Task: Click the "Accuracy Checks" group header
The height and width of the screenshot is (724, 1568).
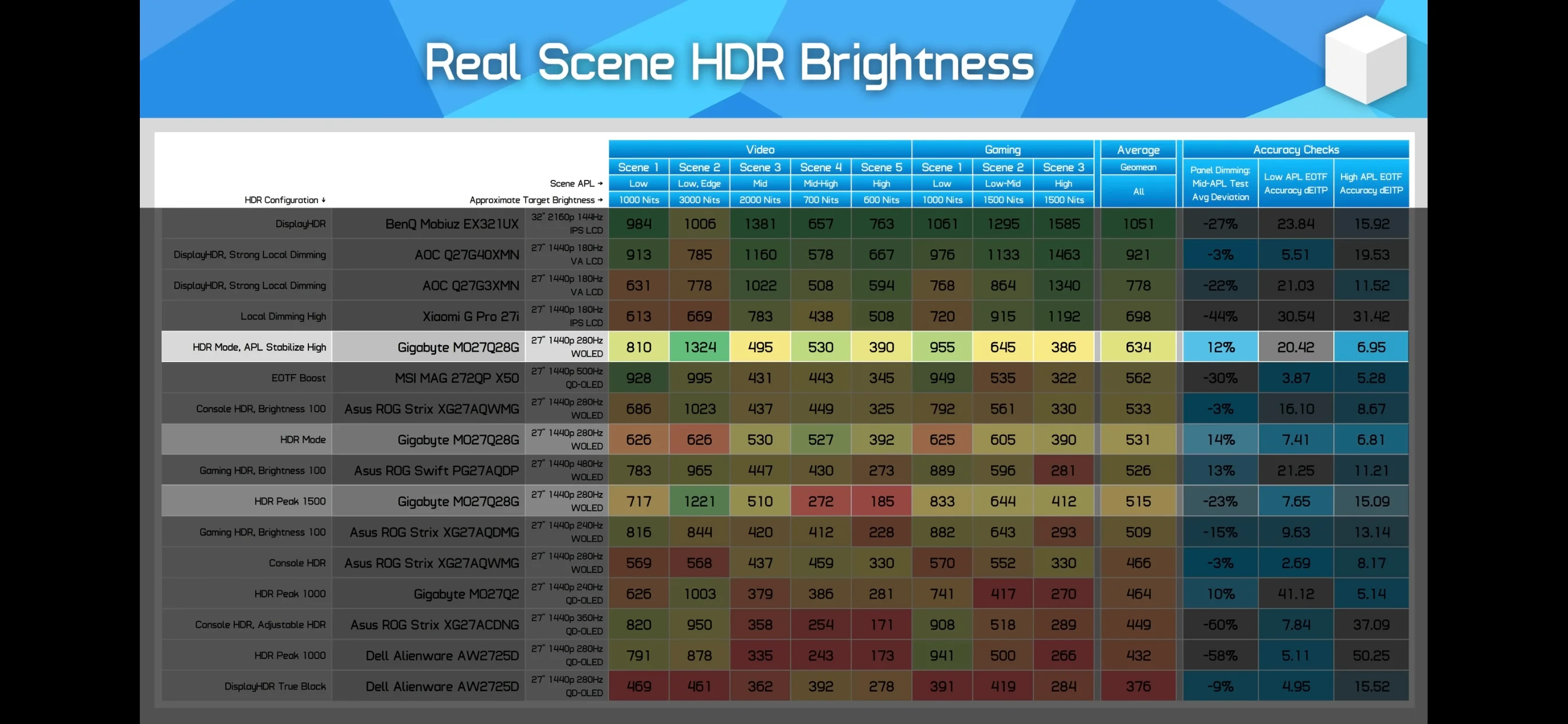Action: point(1295,149)
